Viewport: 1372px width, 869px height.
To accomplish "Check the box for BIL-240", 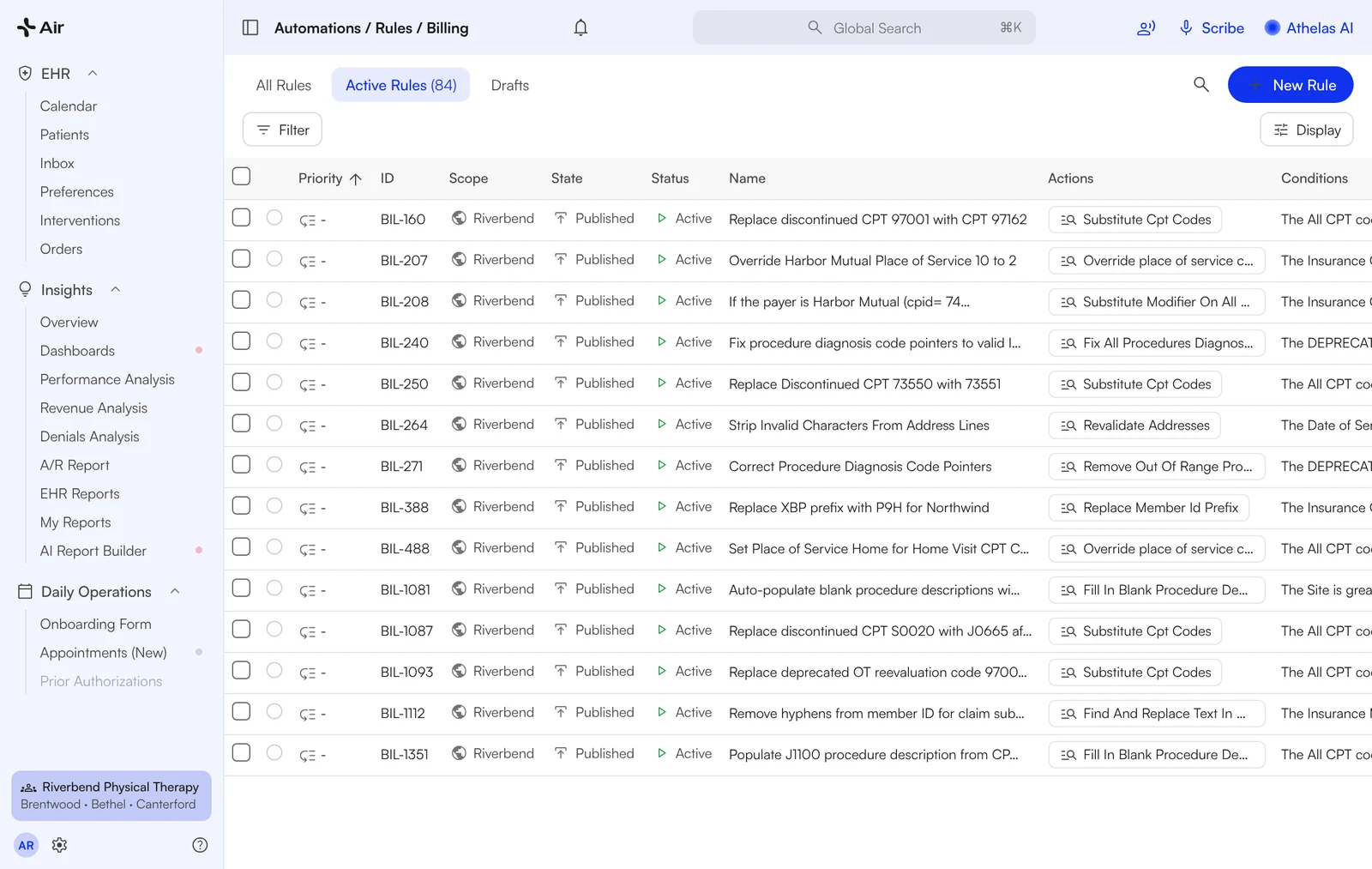I will point(242,341).
